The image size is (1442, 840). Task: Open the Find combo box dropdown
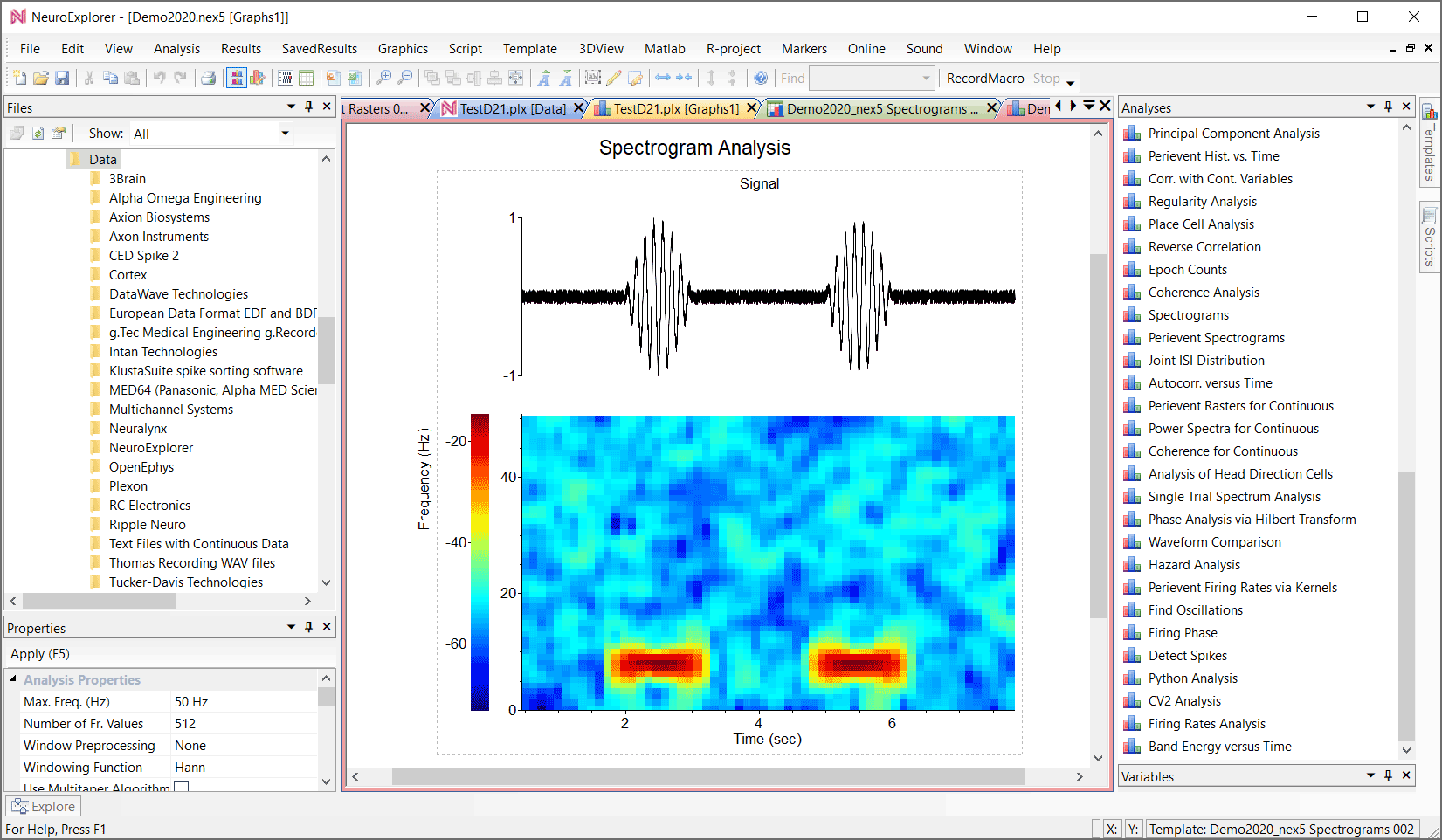pyautogui.click(x=926, y=79)
